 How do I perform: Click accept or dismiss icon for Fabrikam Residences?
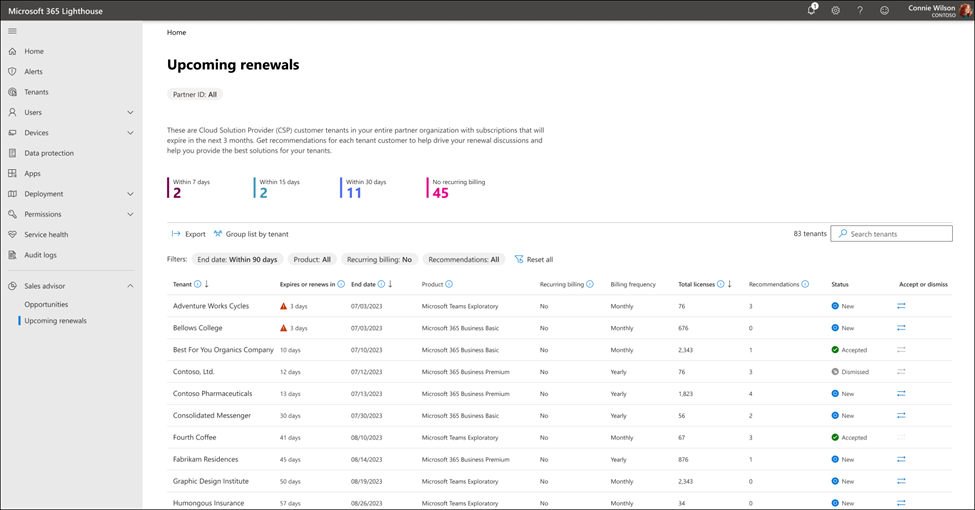(x=901, y=460)
